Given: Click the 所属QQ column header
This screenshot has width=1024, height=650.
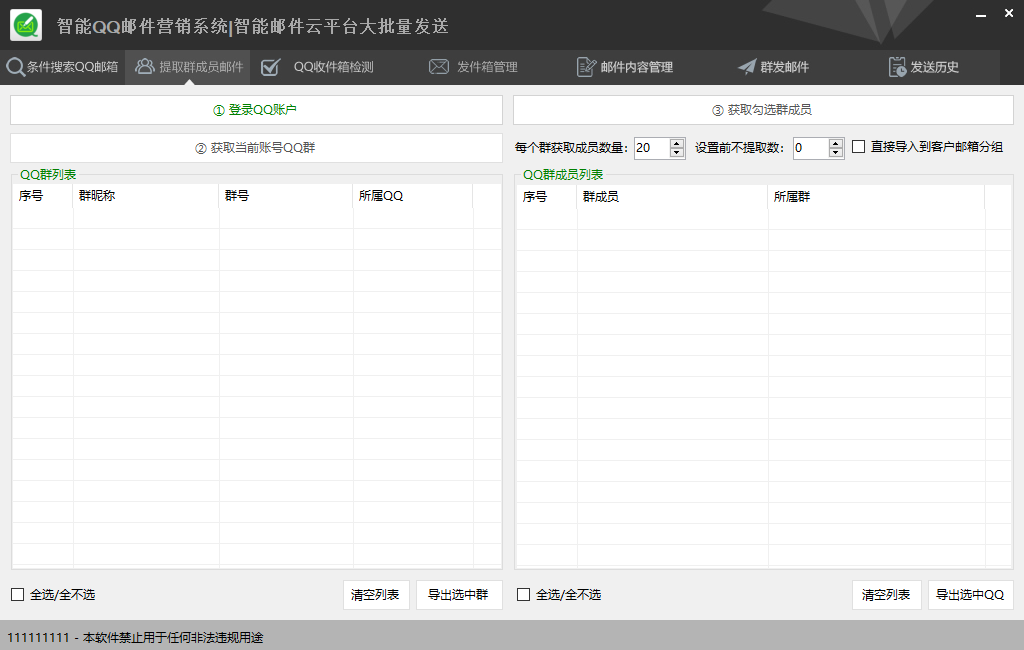Looking at the screenshot, I should (x=413, y=196).
